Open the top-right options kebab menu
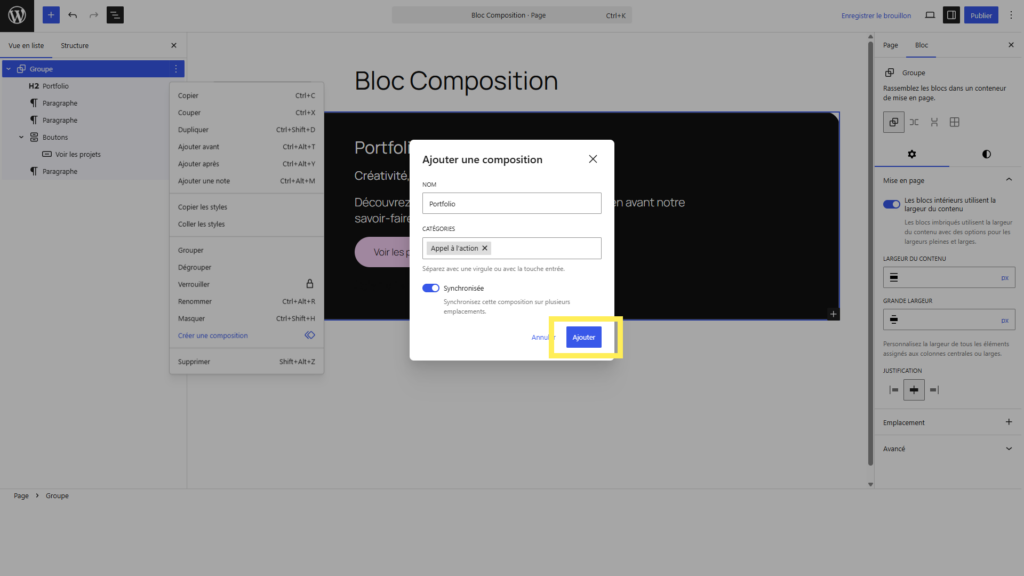 click(1011, 15)
